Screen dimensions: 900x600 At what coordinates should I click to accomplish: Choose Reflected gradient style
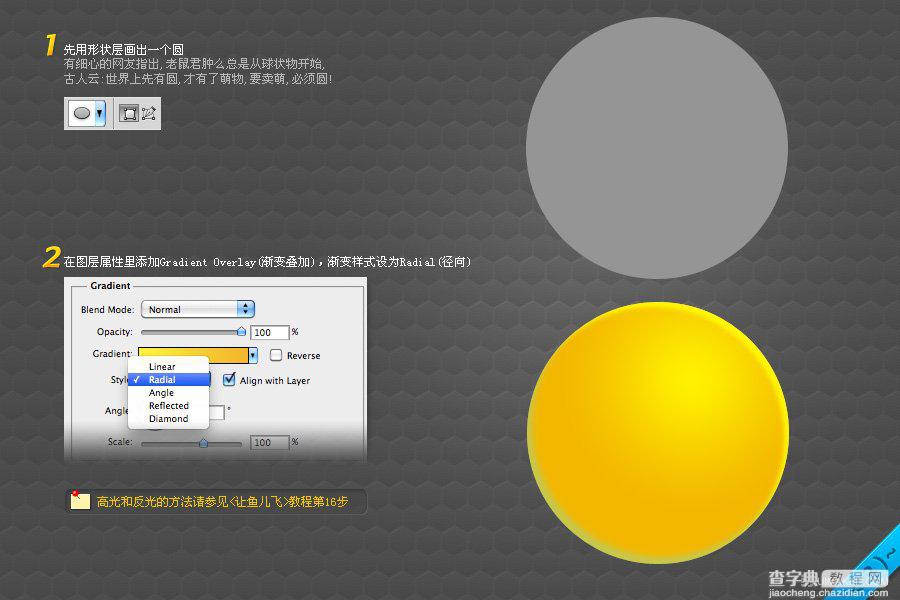pyautogui.click(x=169, y=405)
